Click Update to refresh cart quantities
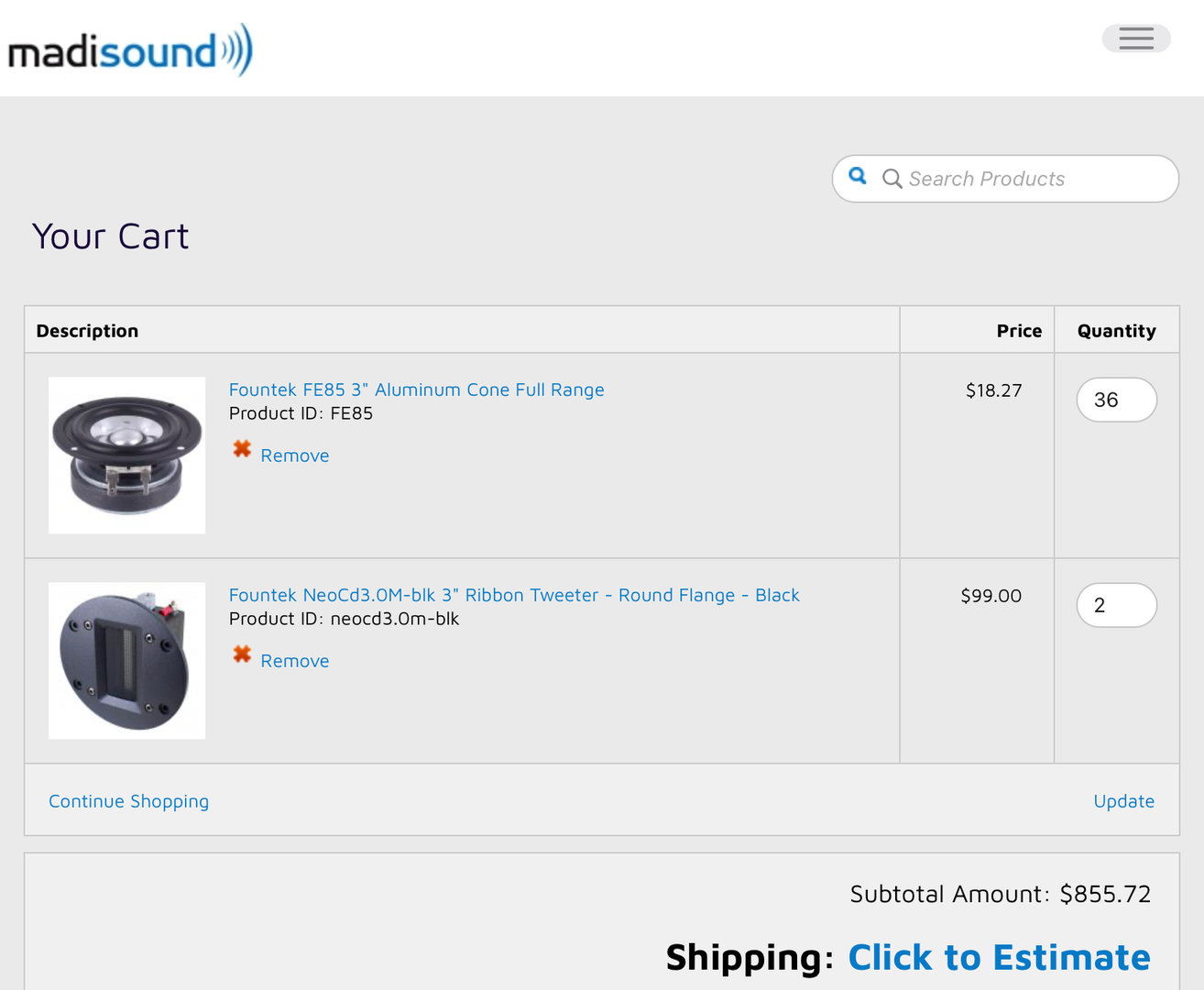Screen dimensions: 1204x990 1123,801
